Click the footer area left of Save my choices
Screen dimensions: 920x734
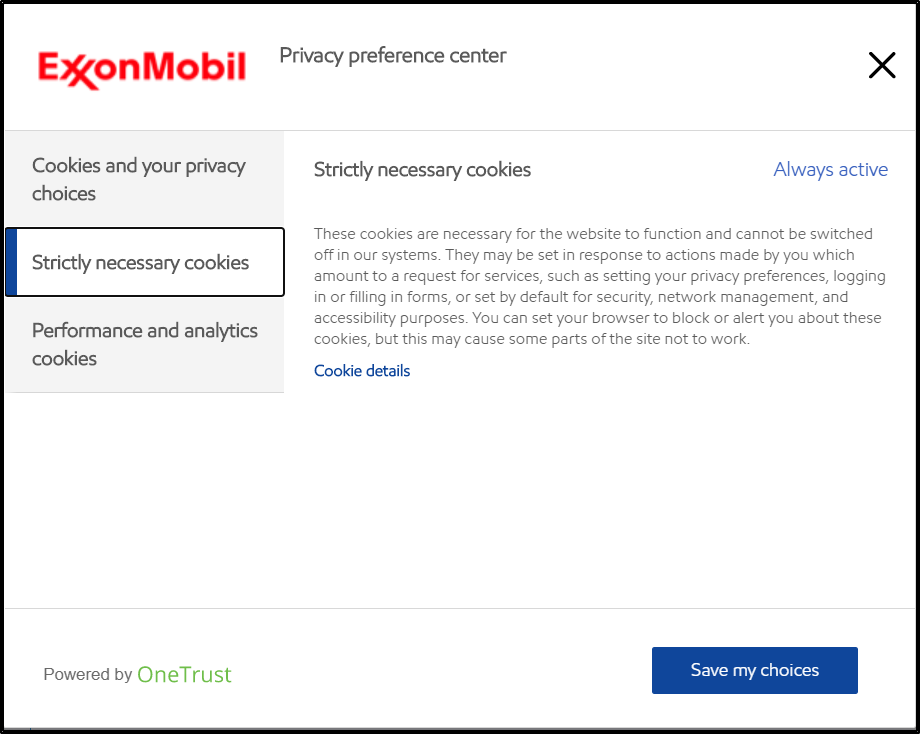coord(440,670)
